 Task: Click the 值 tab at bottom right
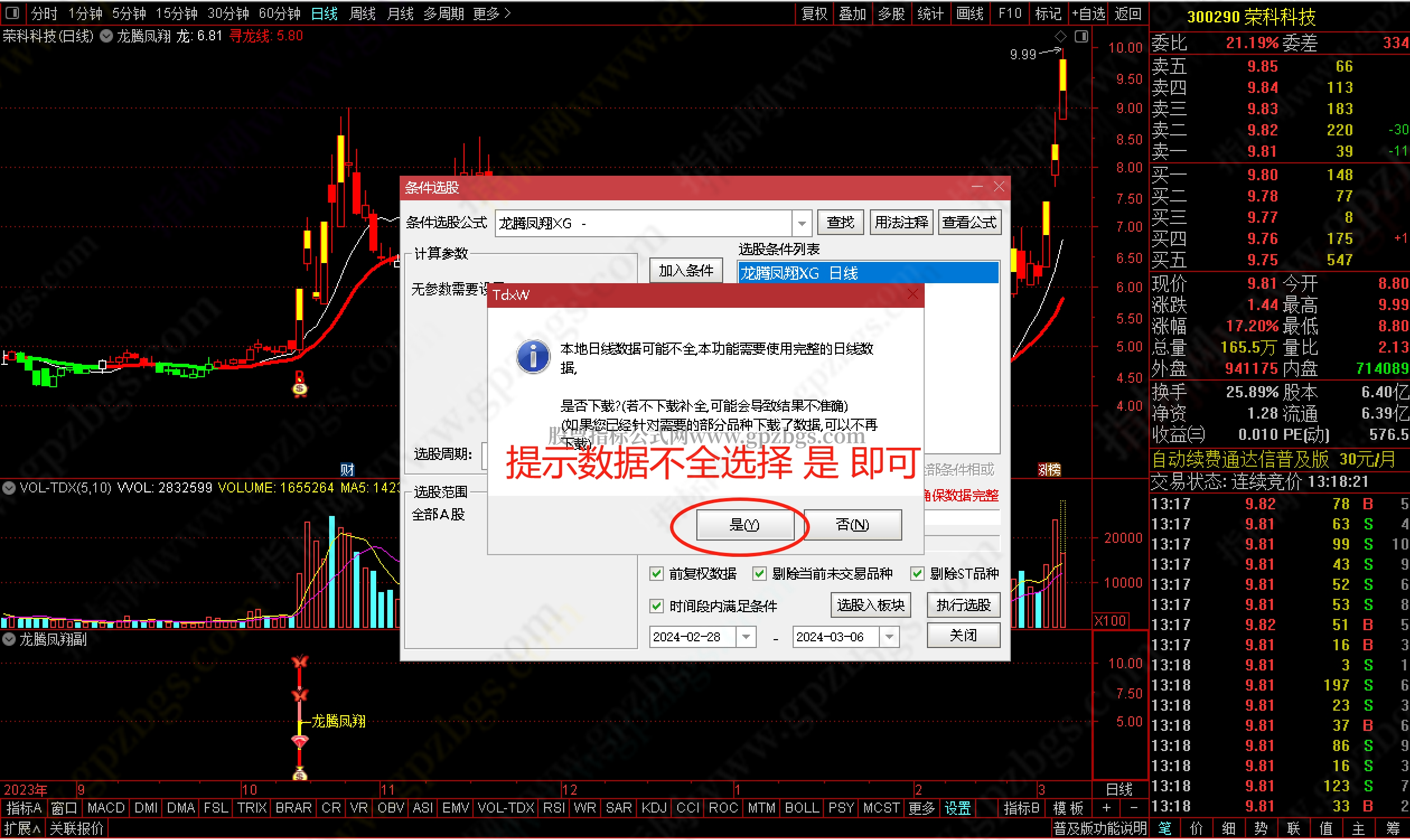tap(1326, 829)
